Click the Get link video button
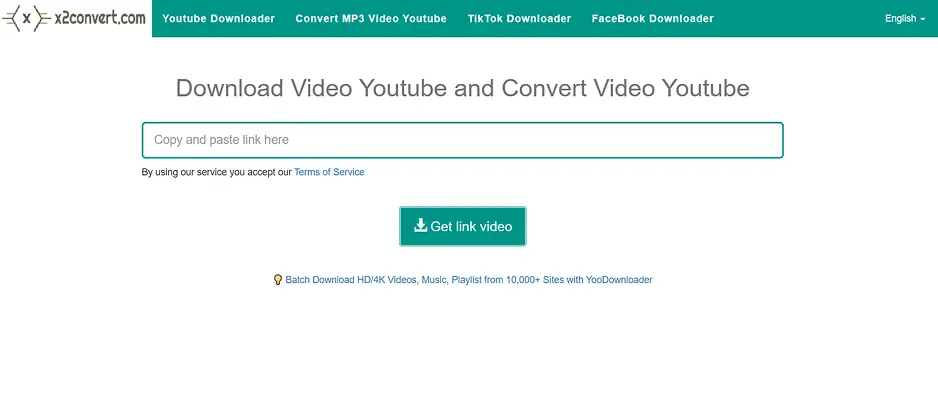The image size is (938, 400). click(462, 227)
